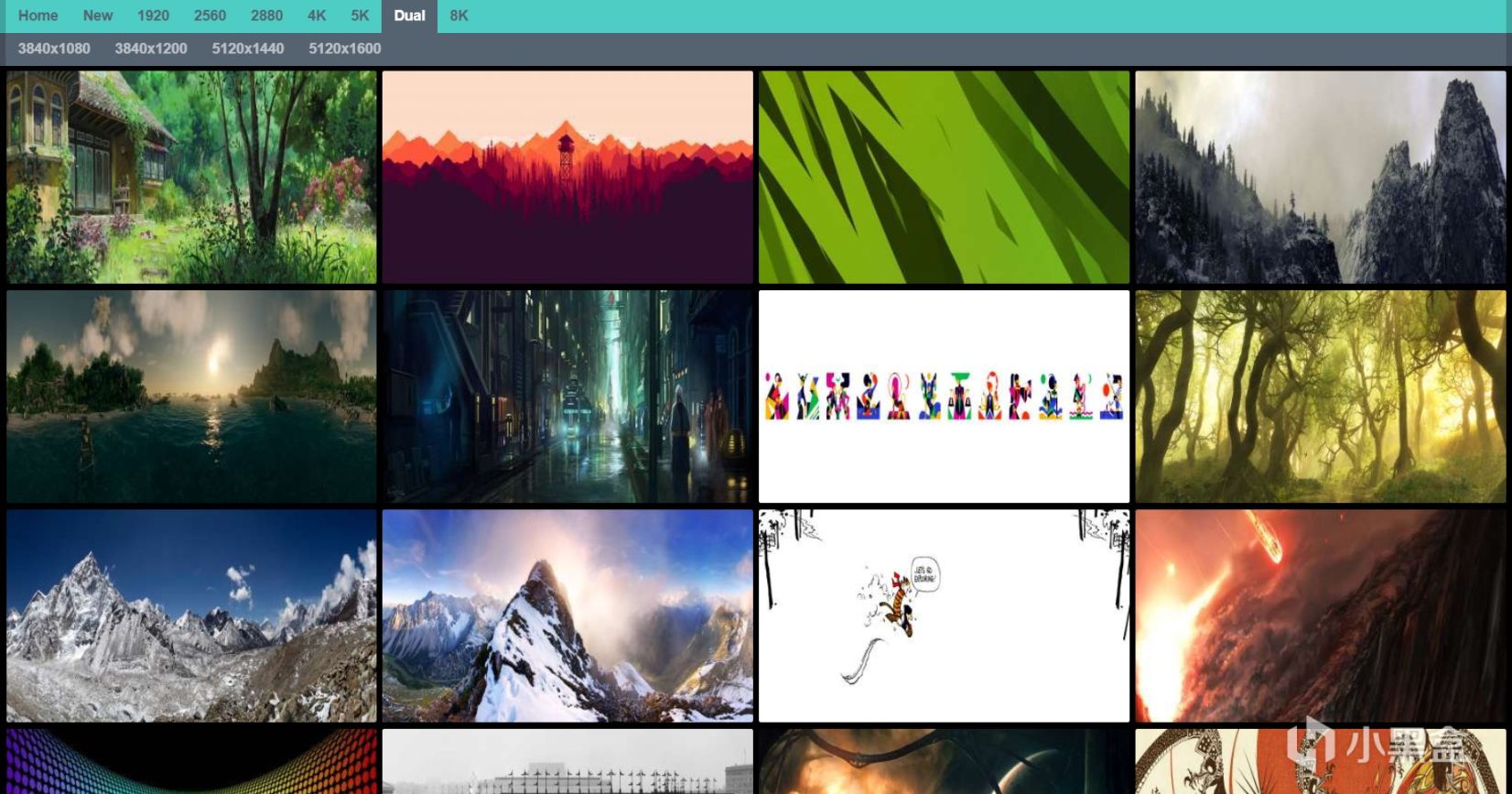This screenshot has height=794, width=1512.
Task: Select the Calvin and Hobbes sketch wallpaper
Action: 944,615
